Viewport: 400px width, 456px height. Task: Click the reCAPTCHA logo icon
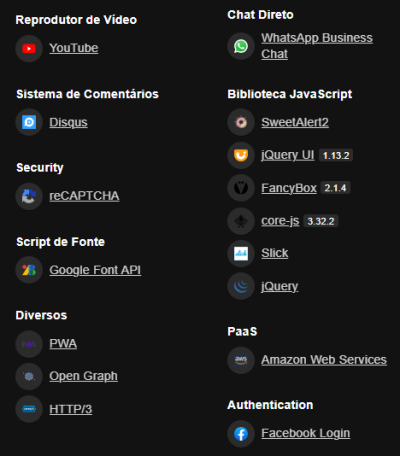coord(29,196)
